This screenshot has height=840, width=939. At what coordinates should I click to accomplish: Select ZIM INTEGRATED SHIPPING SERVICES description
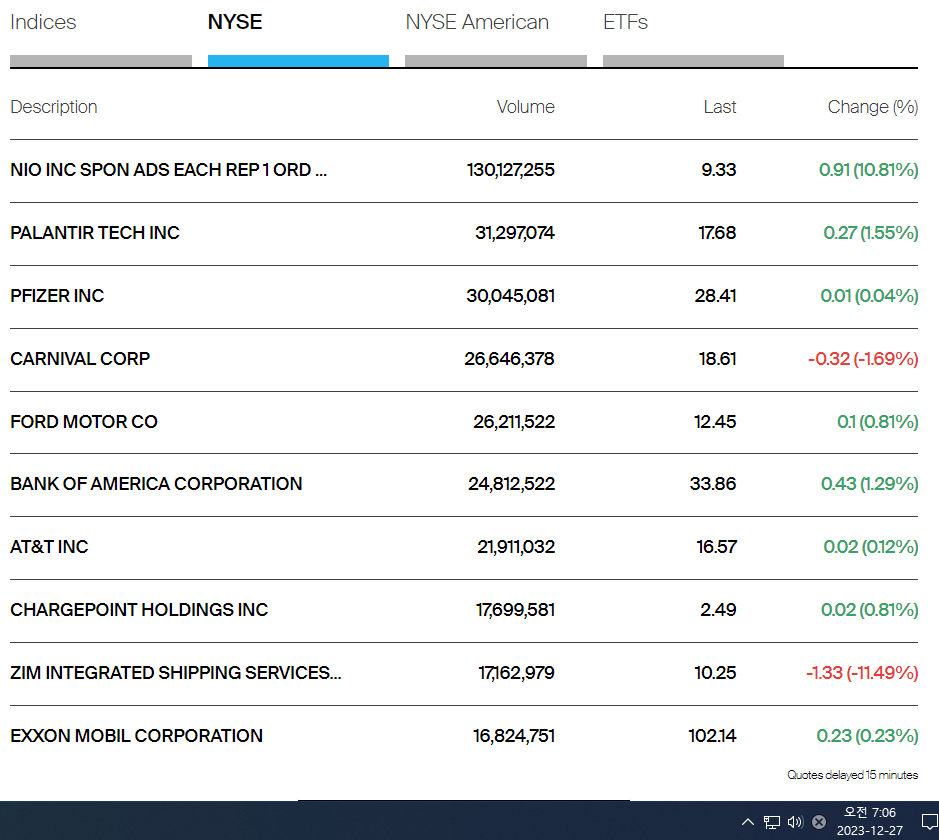175,673
